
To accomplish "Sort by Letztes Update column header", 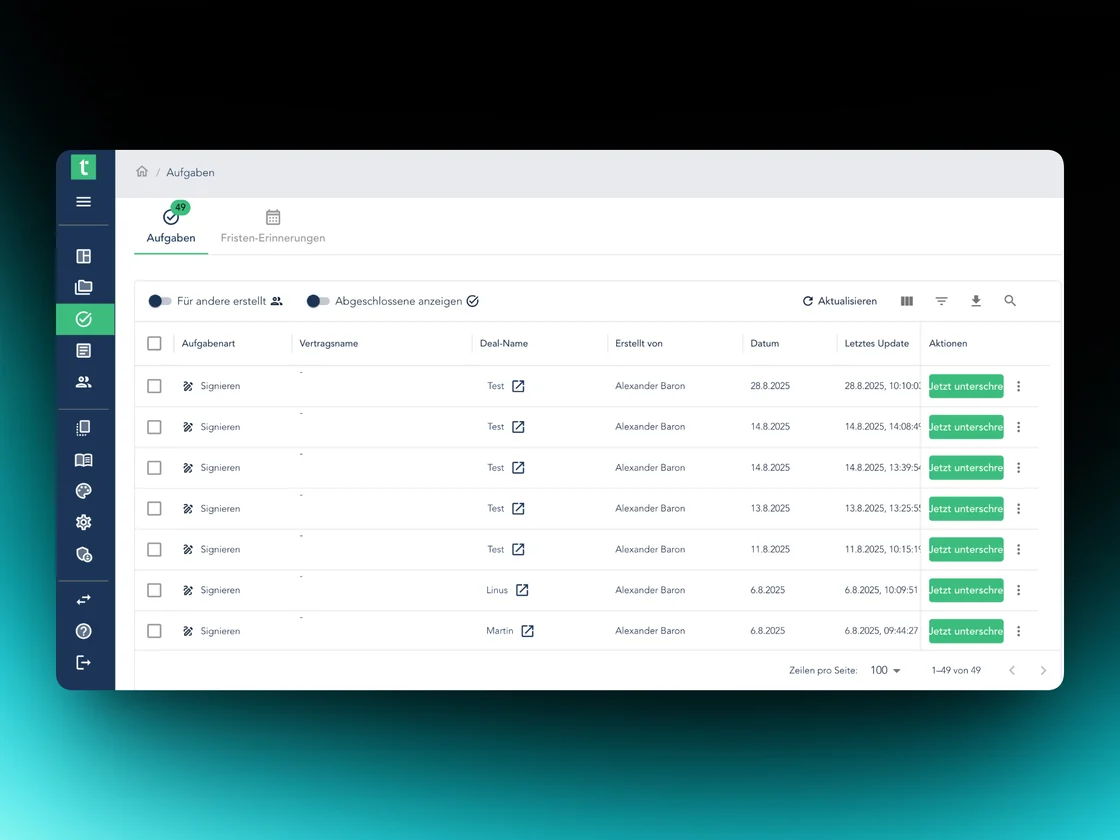I will (x=876, y=344).
